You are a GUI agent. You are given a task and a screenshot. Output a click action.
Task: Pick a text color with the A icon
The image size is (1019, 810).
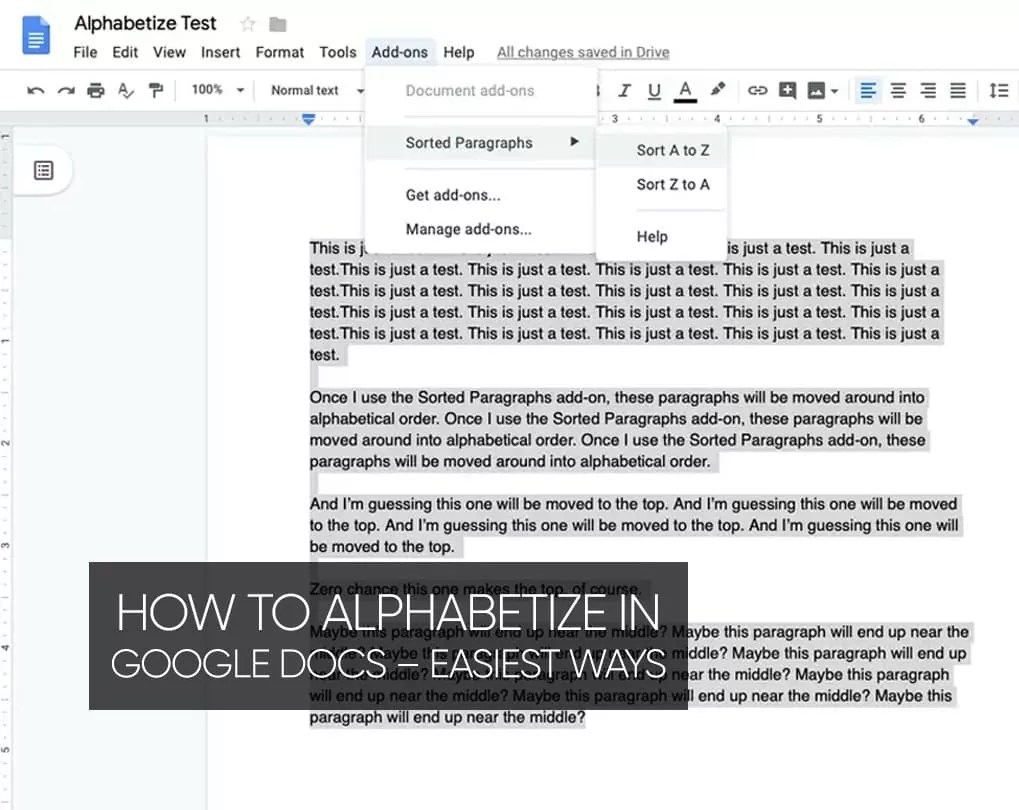coord(685,90)
